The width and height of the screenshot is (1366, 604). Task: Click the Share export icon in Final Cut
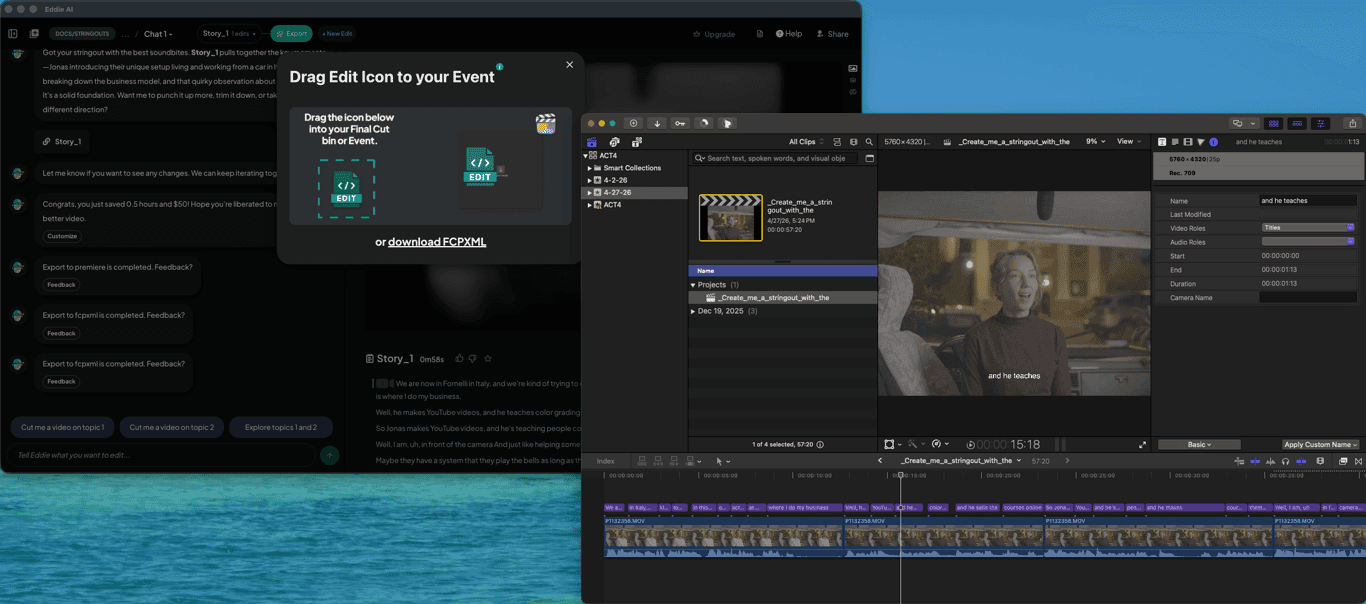[x=1353, y=123]
